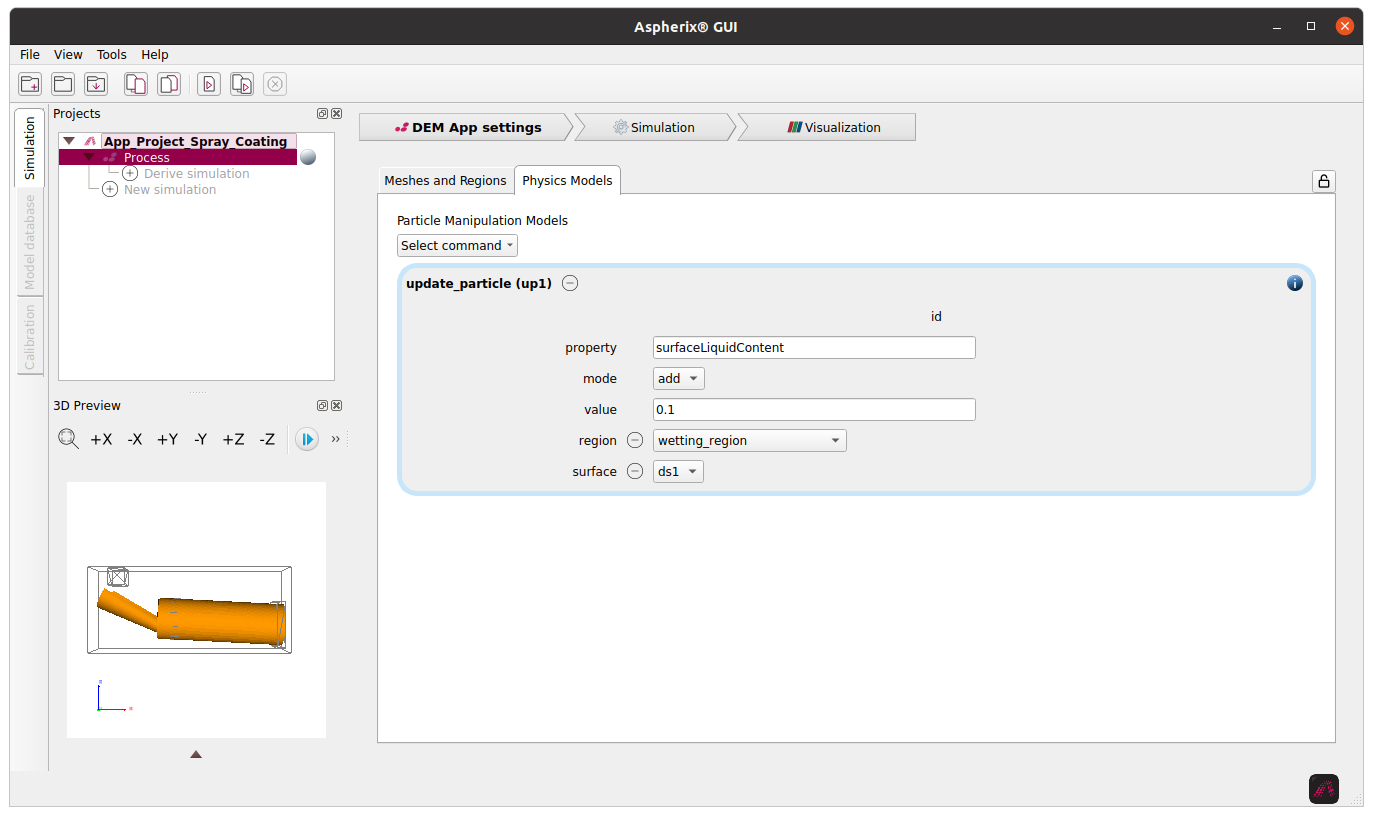Screen dimensions: 1373x816
Task: Close the 3D Preview panel
Action: 336,406
